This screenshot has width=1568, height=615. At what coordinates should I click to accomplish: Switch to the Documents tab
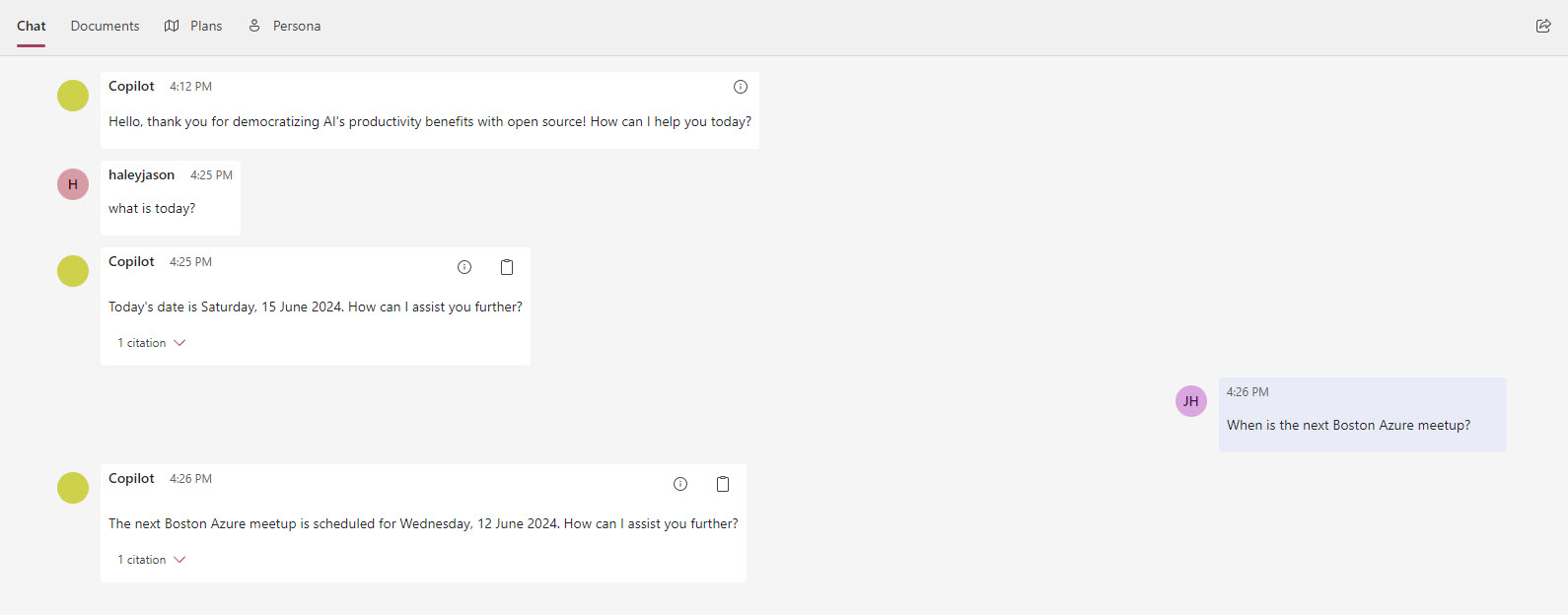coord(105,26)
